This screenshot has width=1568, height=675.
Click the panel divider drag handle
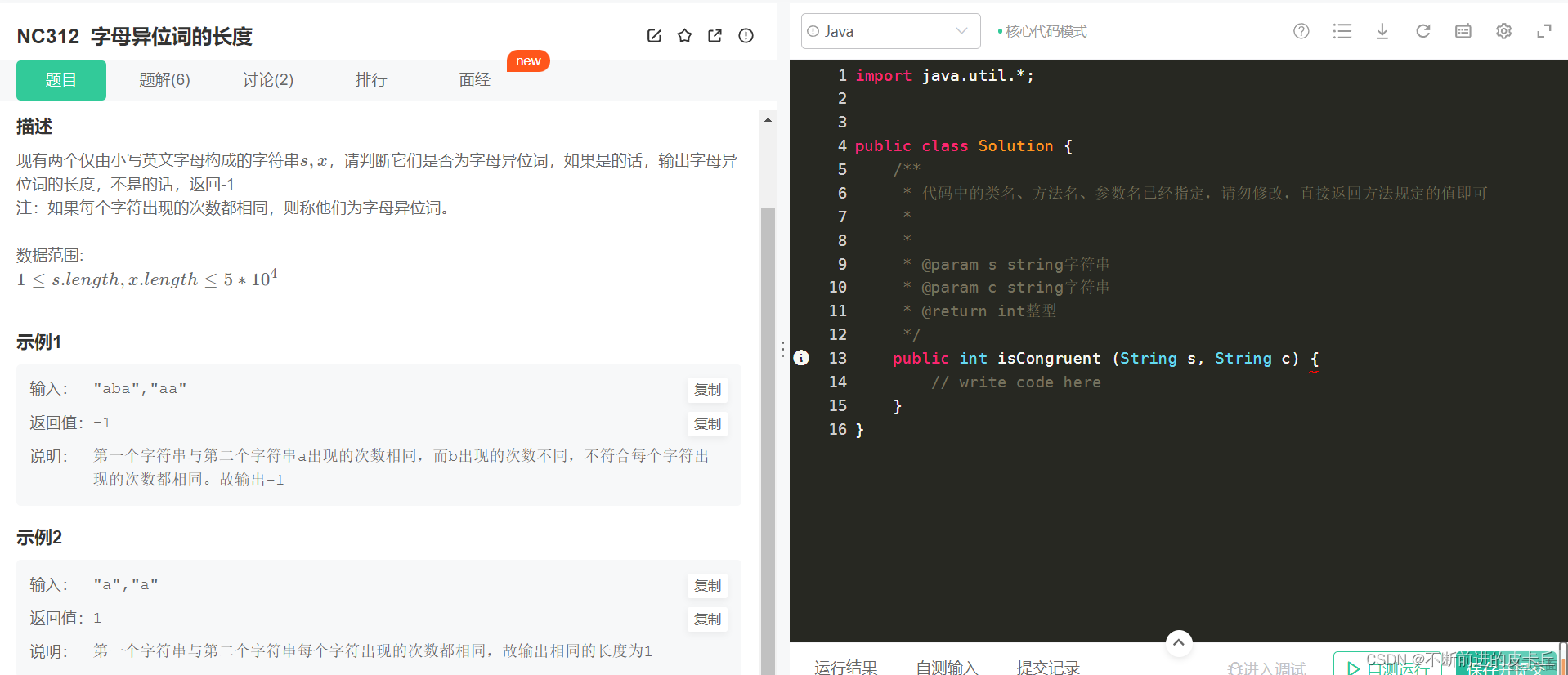click(x=783, y=350)
